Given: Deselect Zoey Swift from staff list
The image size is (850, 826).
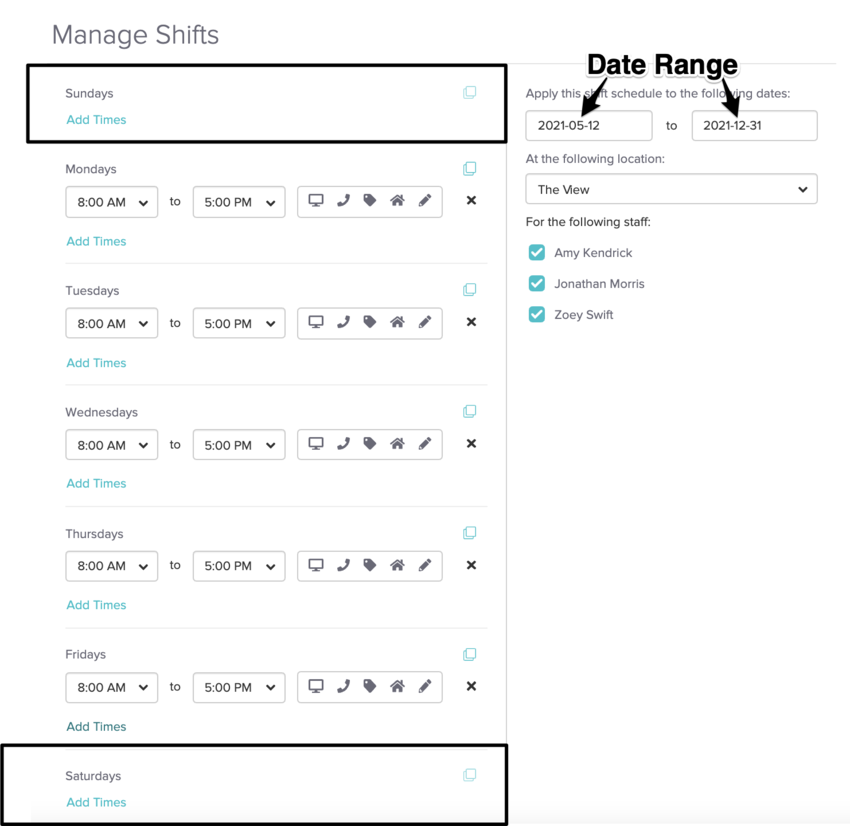Looking at the screenshot, I should [537, 314].
